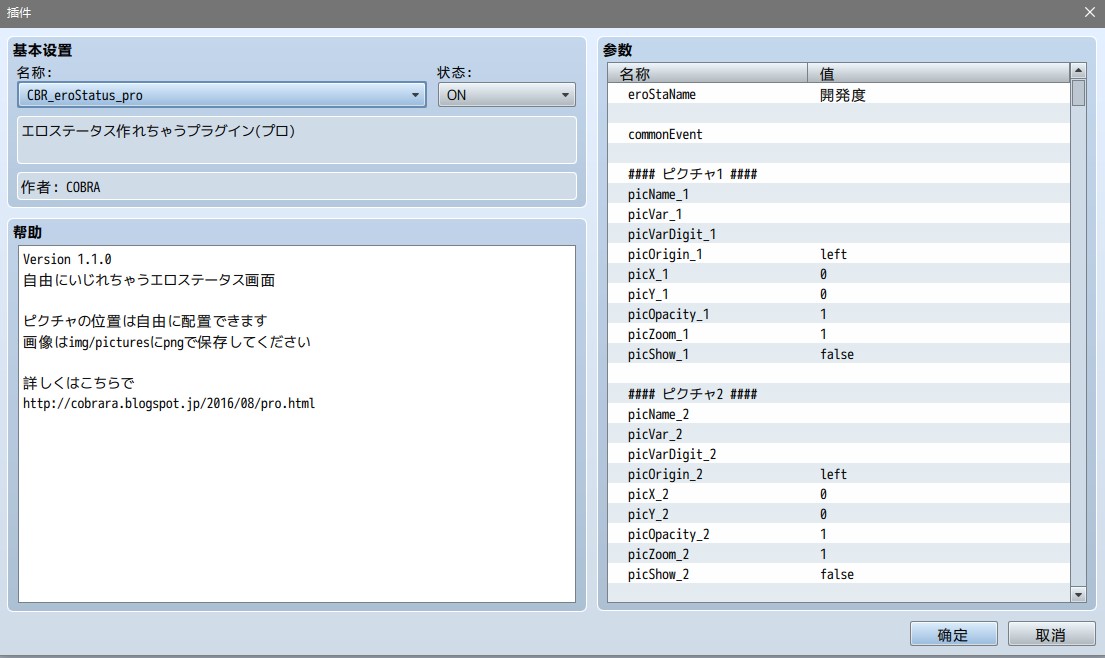
Task: Select the #### ピクチャ2 #### header row
Action: tap(839, 394)
